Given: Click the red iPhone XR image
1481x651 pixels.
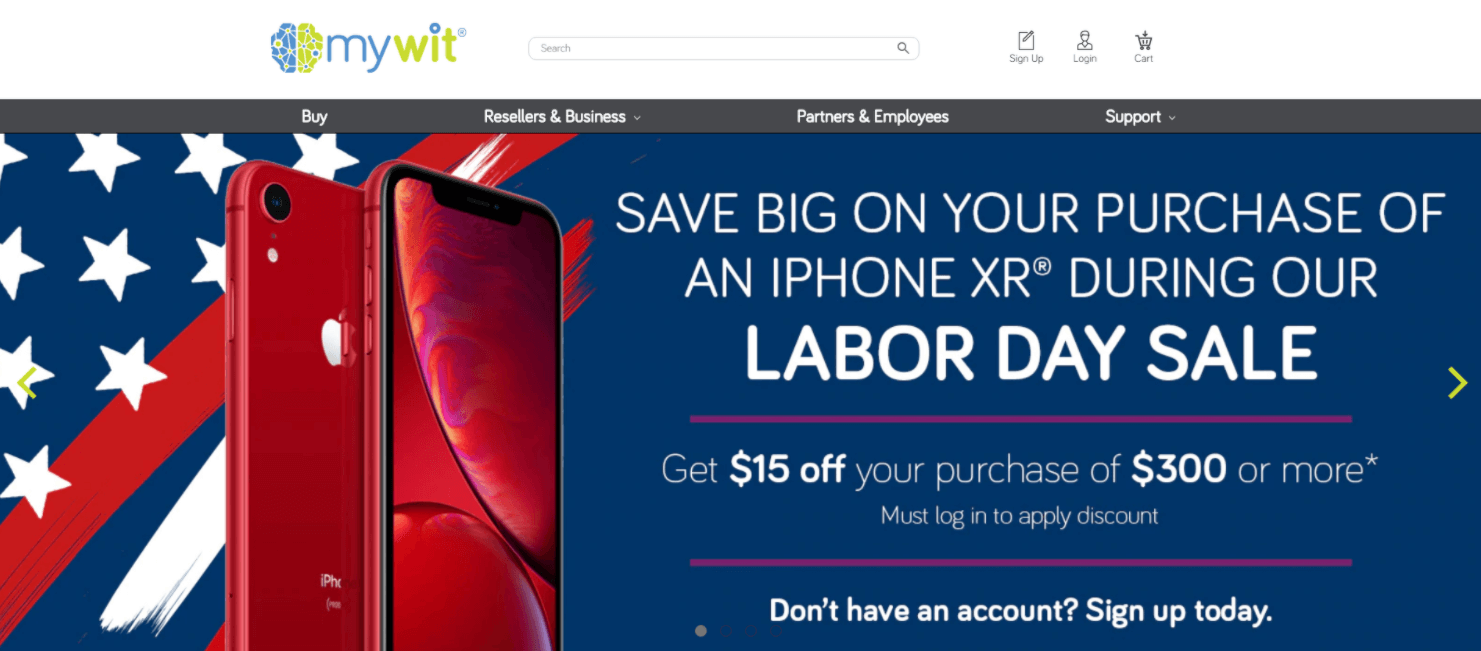Looking at the screenshot, I should tap(392, 400).
